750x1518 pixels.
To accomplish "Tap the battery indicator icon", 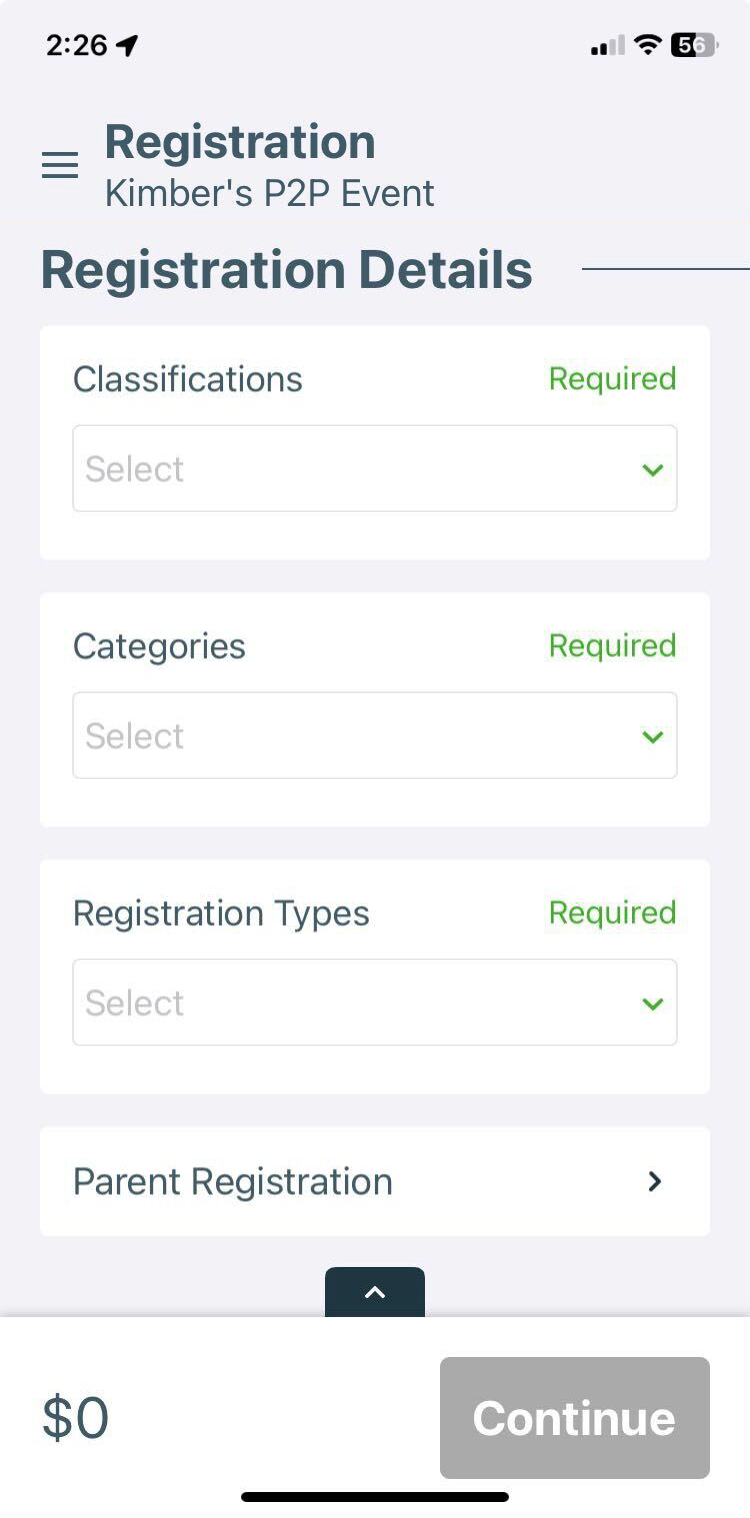I will pyautogui.click(x=693, y=45).
